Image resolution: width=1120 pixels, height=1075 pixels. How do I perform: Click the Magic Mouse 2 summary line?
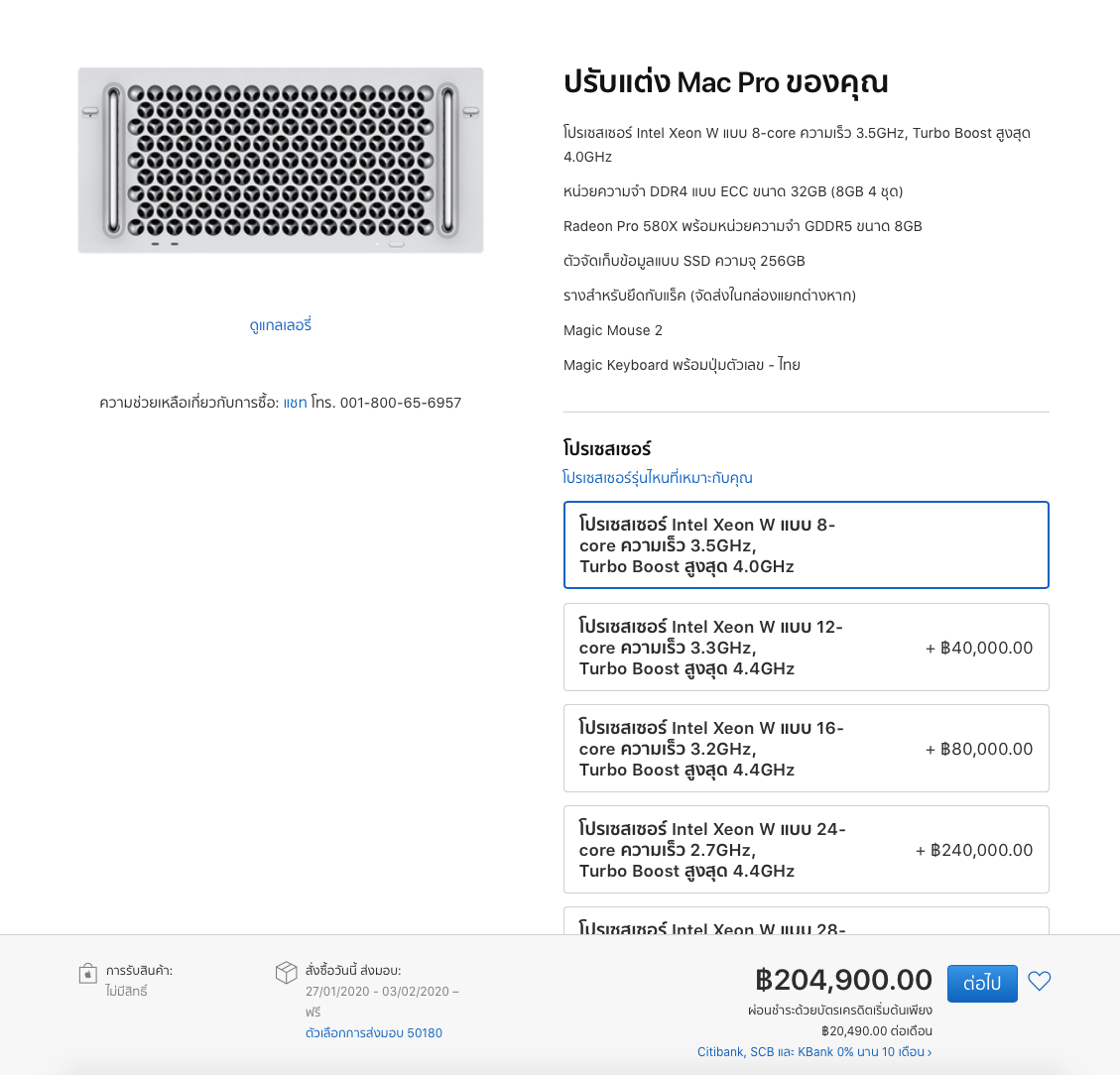point(612,330)
